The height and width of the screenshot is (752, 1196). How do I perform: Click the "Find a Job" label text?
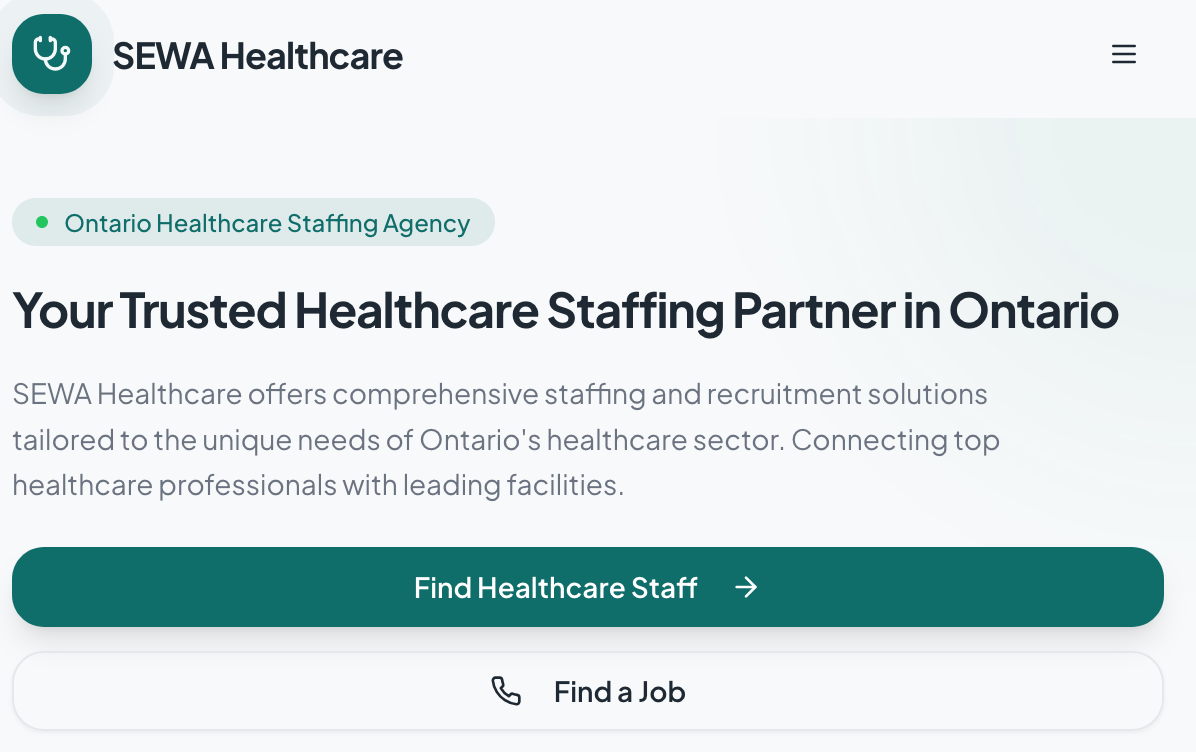[619, 692]
